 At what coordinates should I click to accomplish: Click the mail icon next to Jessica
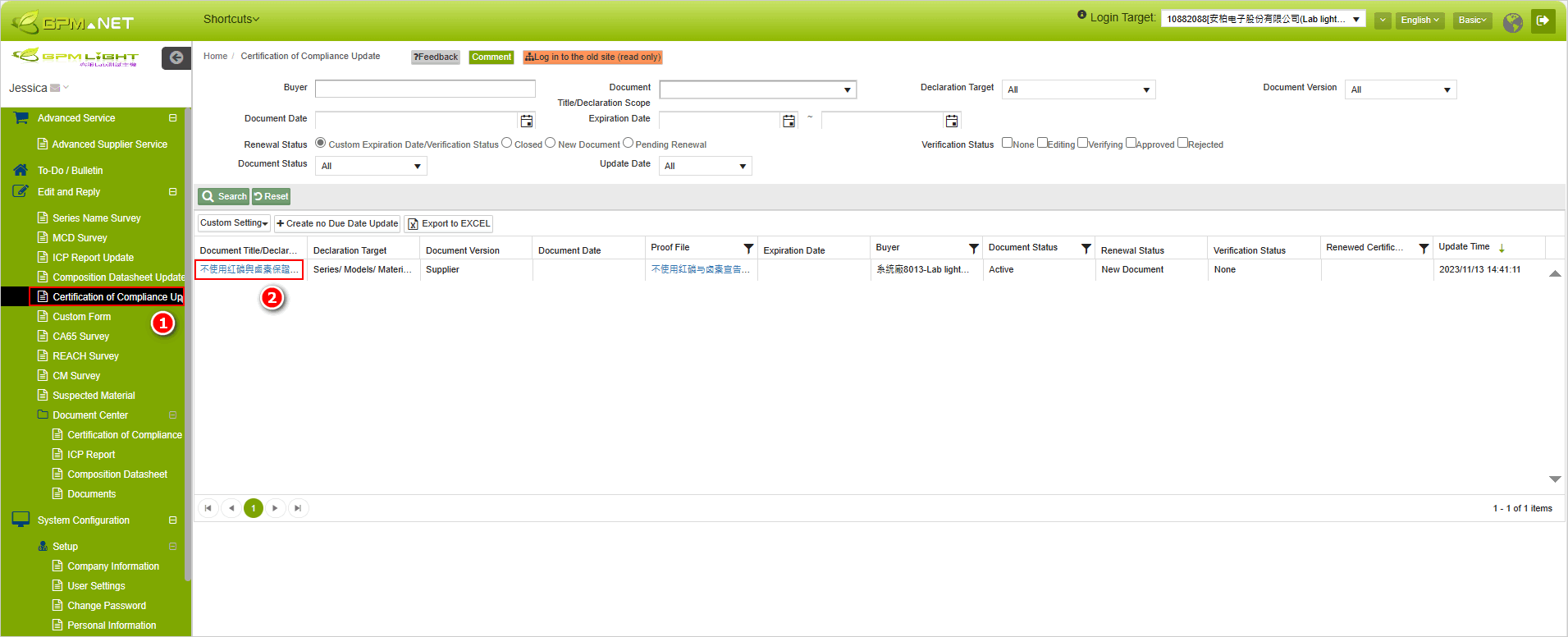(x=55, y=88)
